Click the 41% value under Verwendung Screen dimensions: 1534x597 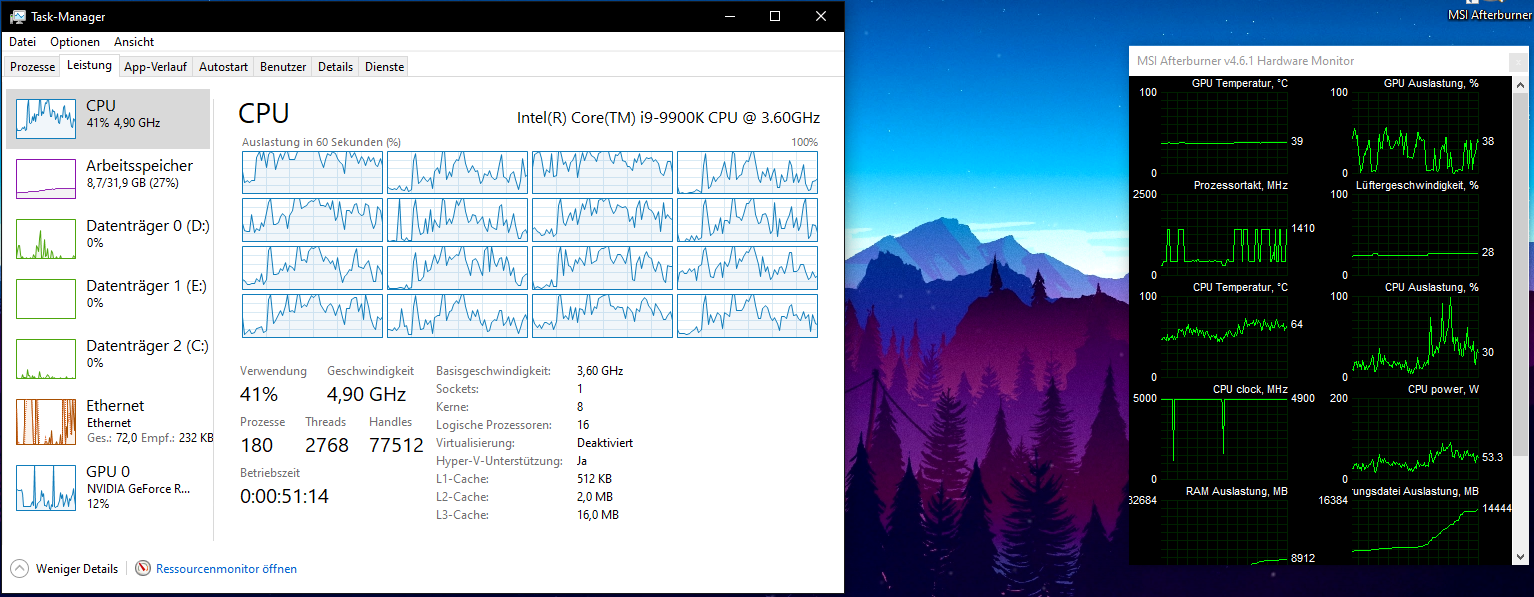click(x=259, y=393)
